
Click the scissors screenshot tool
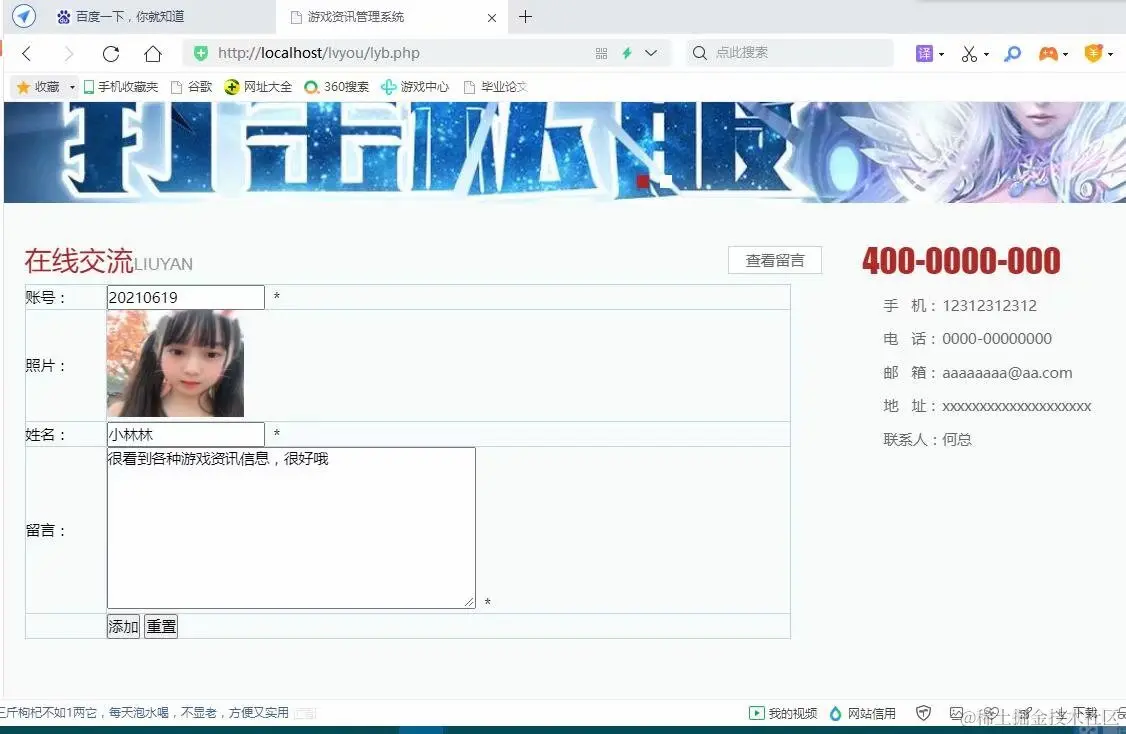pyautogui.click(x=969, y=53)
